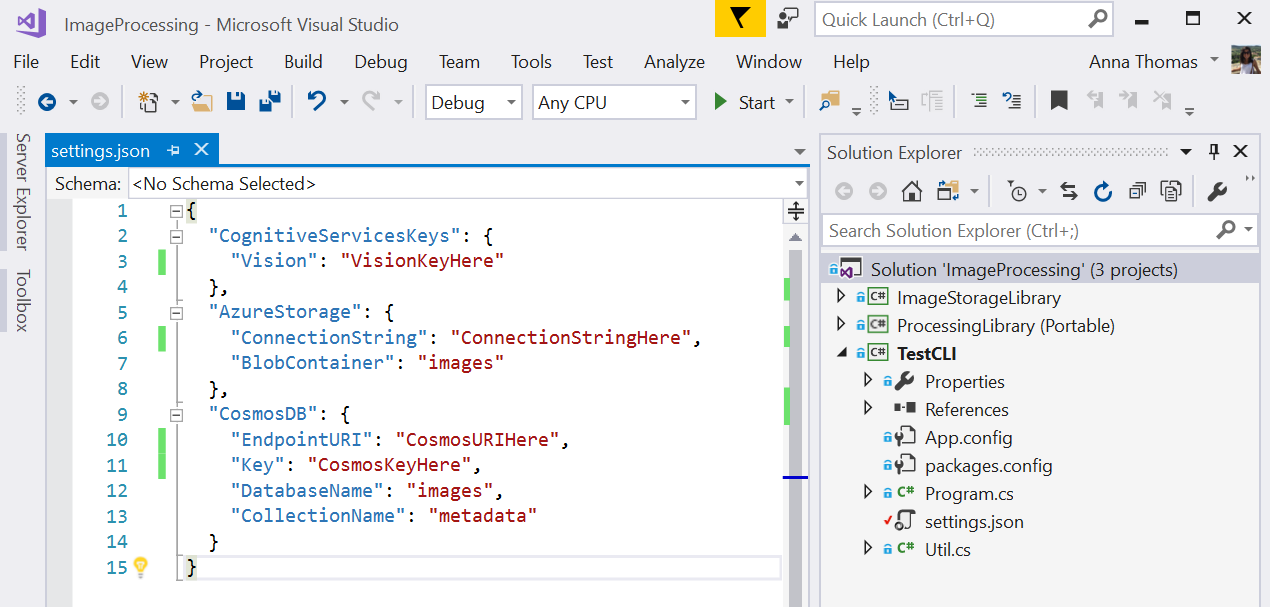Open the Debug menu
This screenshot has width=1270, height=607.
click(381, 61)
